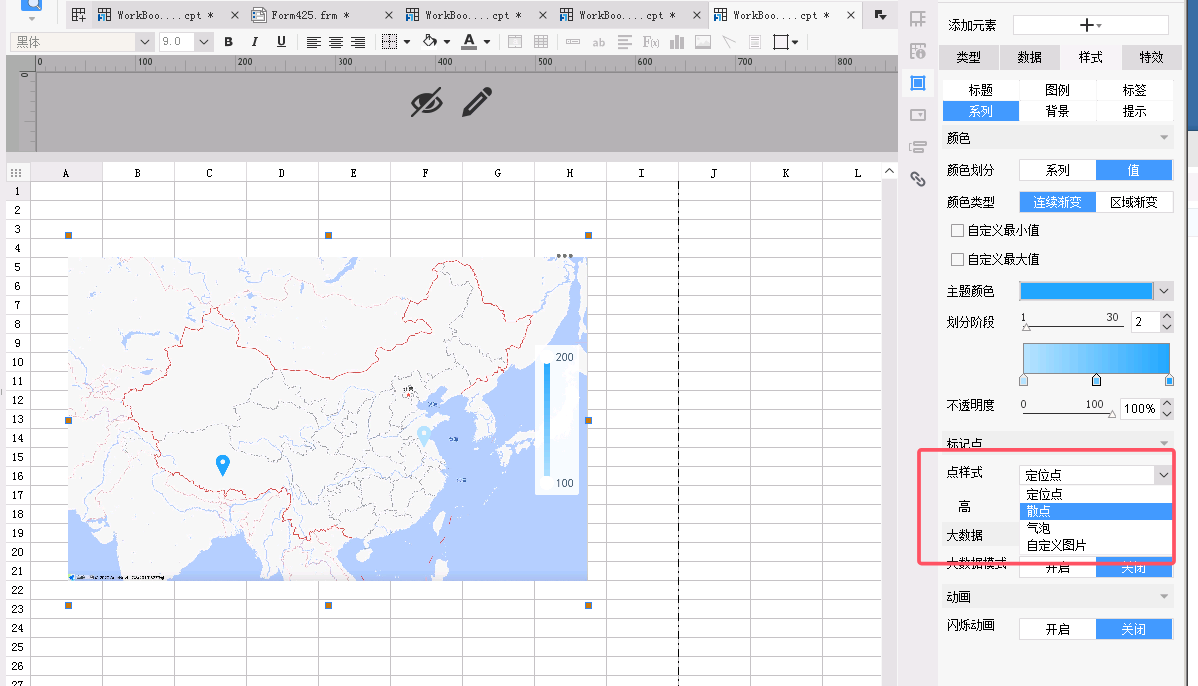
Task: Close the Form425.frm tab
Action: (389, 15)
